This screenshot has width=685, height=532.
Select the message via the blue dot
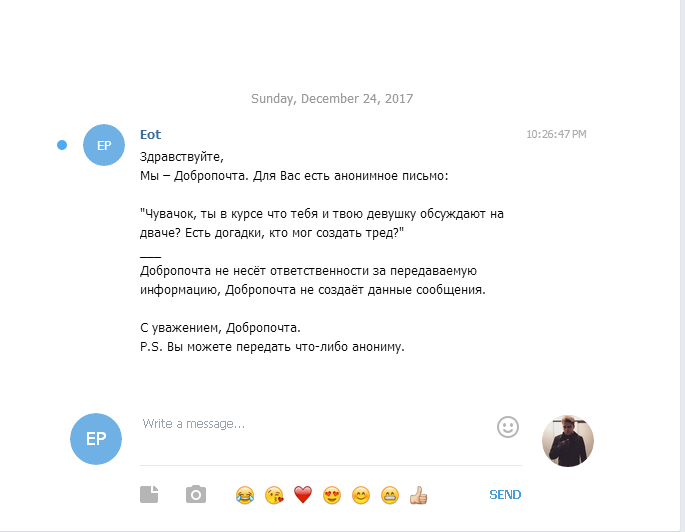pyautogui.click(x=62, y=145)
